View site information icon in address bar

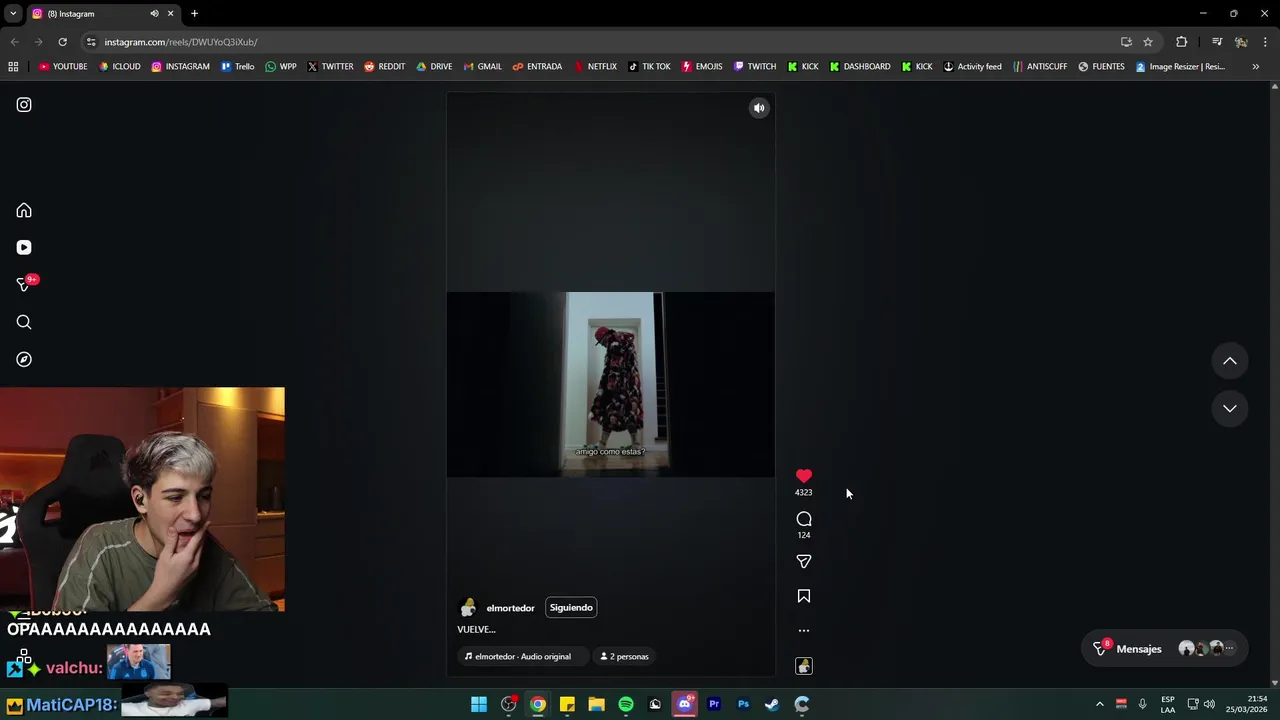91,42
